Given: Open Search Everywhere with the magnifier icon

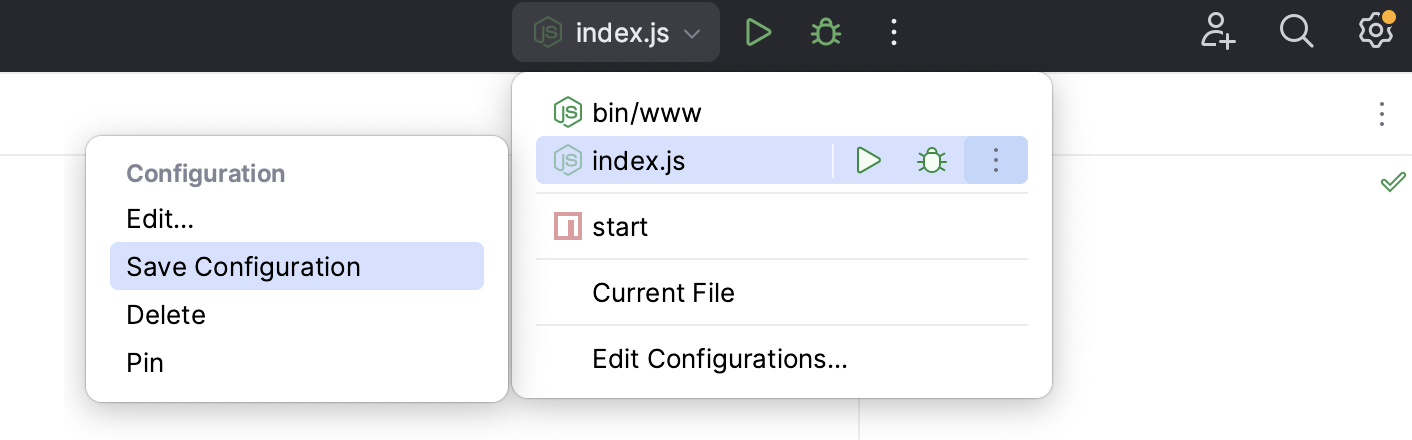Looking at the screenshot, I should coord(1296,32).
